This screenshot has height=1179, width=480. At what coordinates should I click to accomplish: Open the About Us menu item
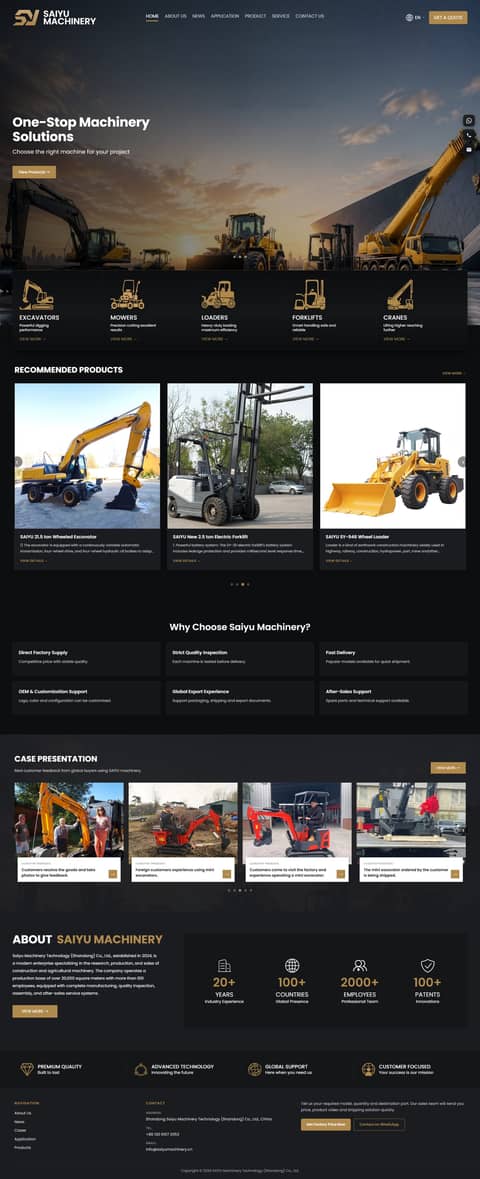(x=175, y=16)
